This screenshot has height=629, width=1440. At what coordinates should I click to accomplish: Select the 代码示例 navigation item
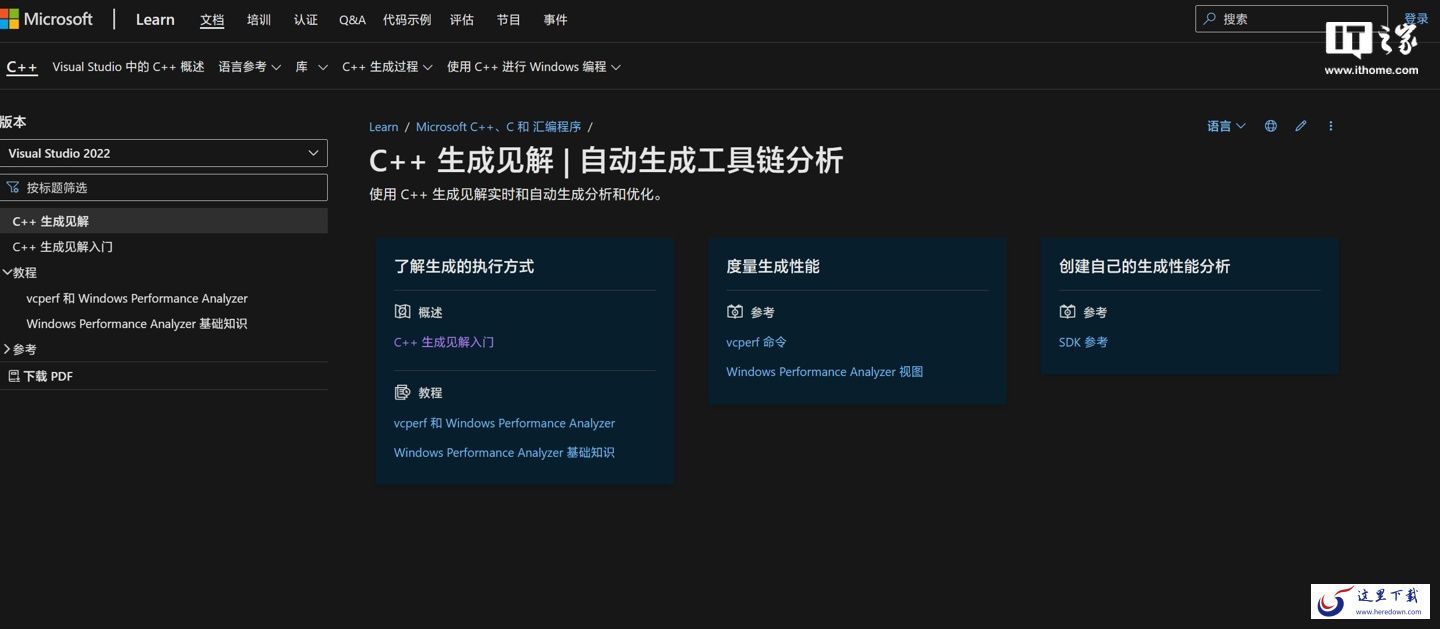tap(407, 20)
